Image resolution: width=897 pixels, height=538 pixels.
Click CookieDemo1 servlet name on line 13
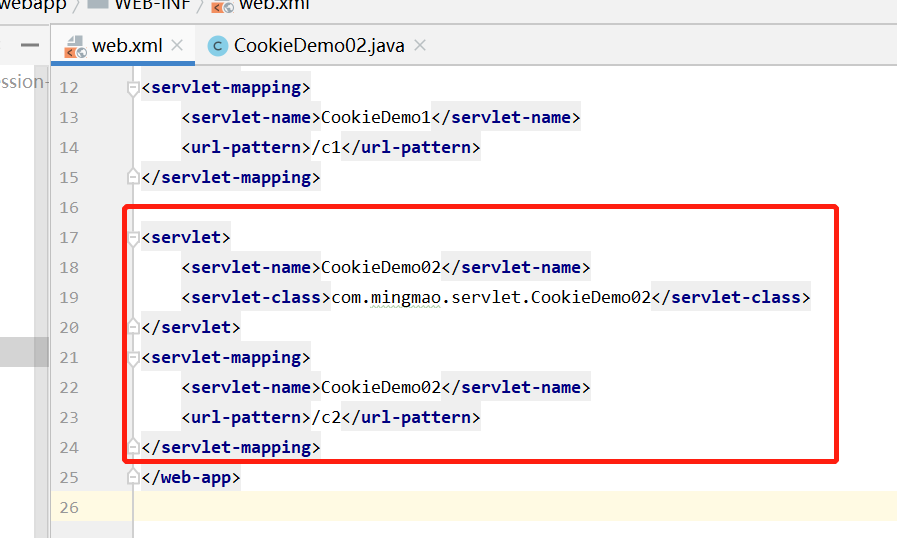click(x=376, y=117)
